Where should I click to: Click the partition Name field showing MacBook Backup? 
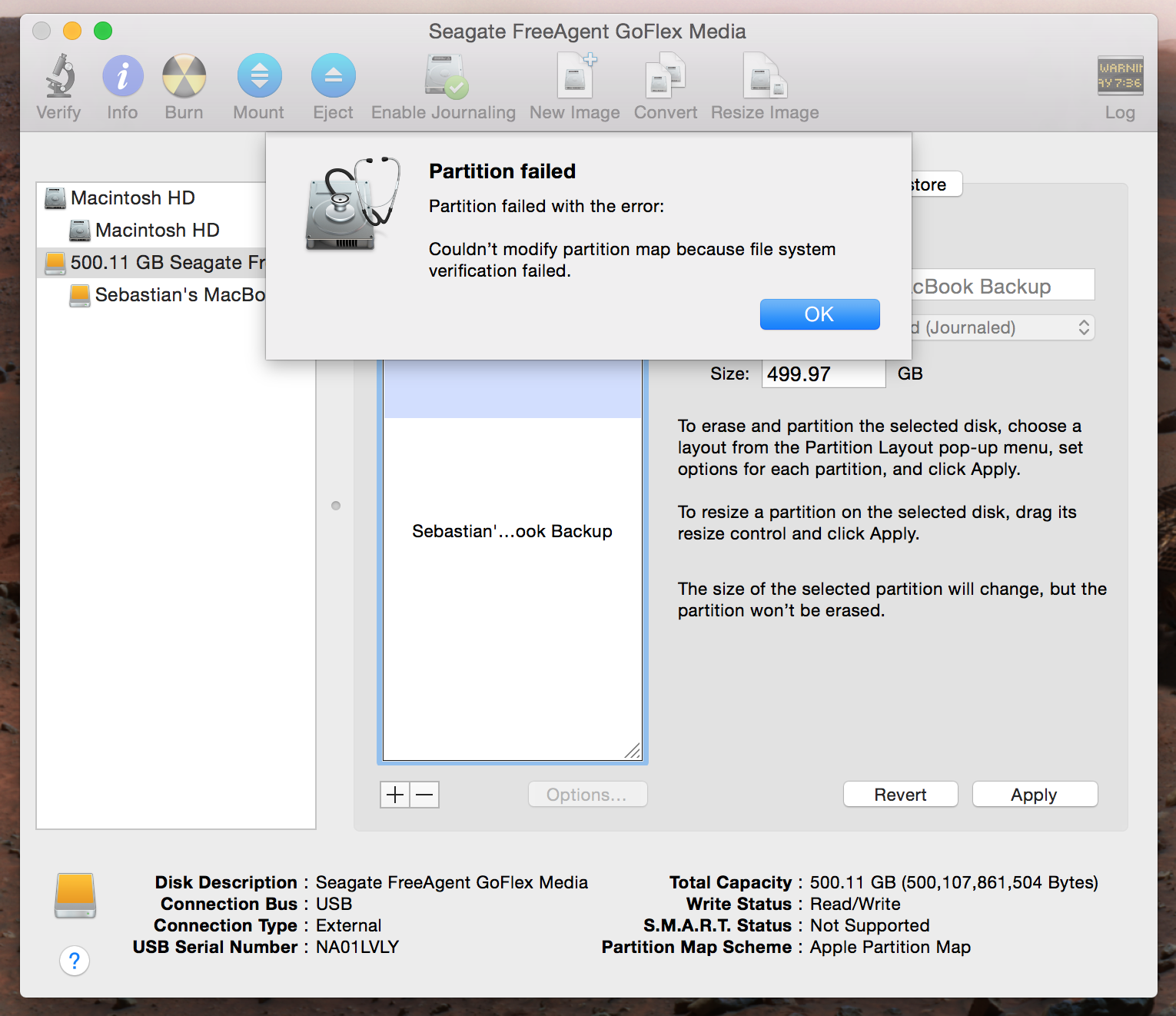coord(1002,285)
